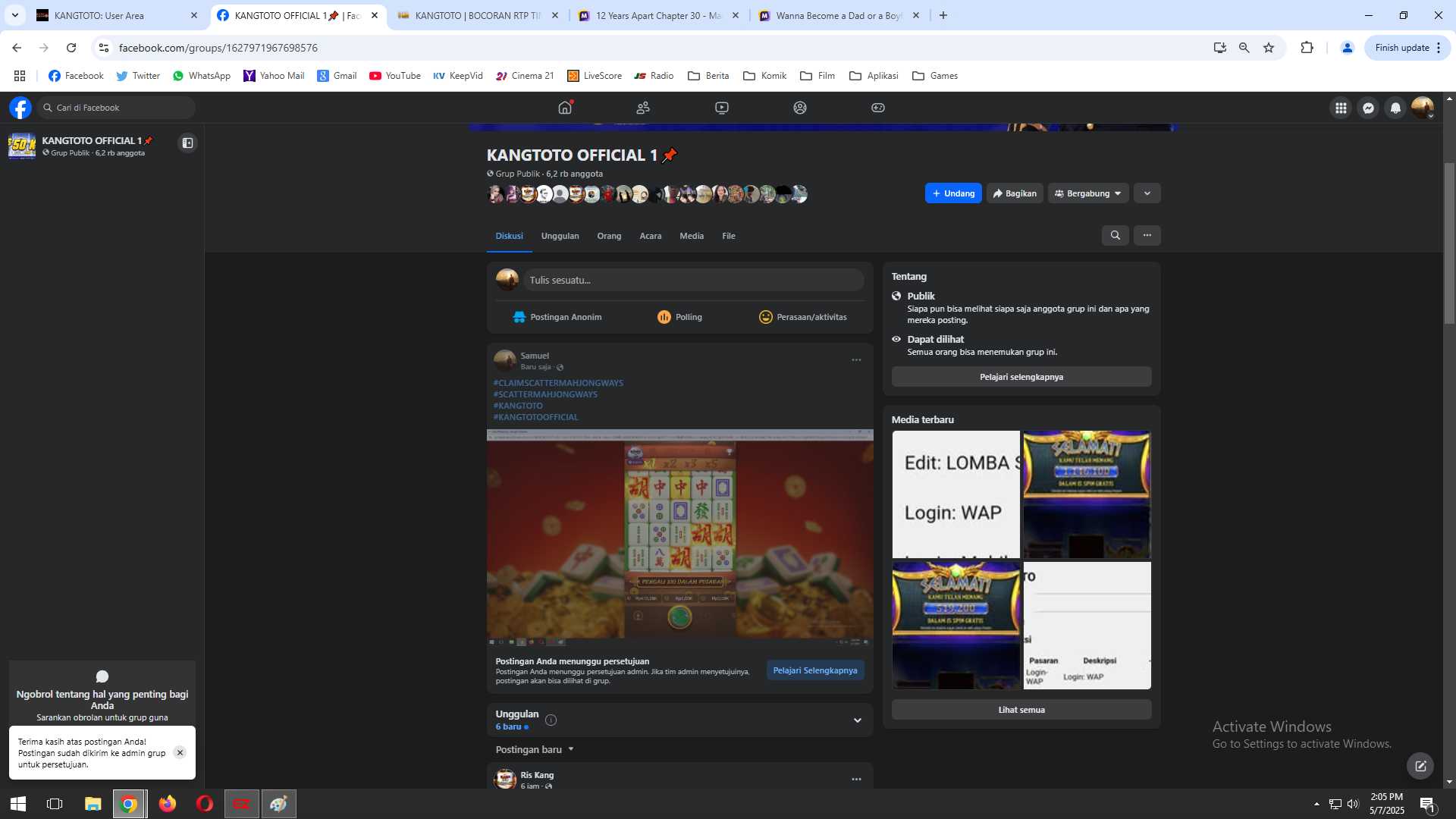1456x819 pixels.
Task: Click #KANGTOTOOFFICIAL hashtag link
Action: [x=535, y=417]
